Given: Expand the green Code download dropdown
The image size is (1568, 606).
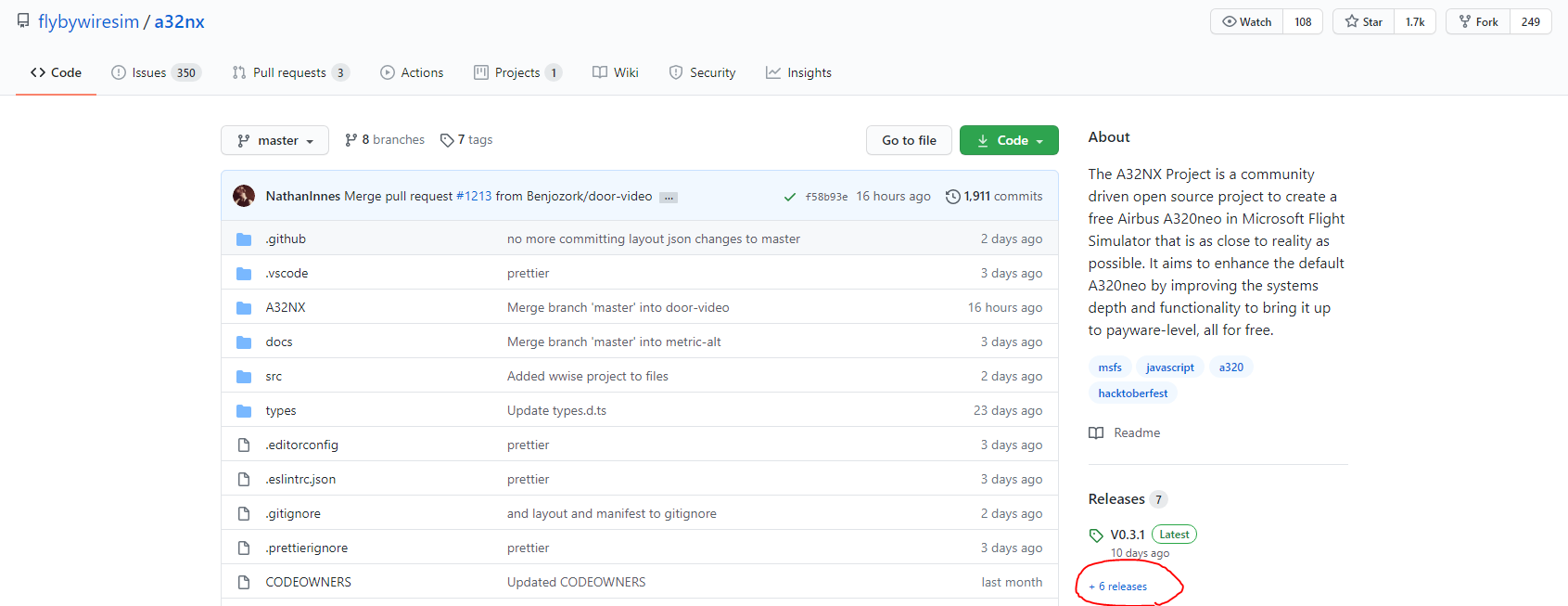Looking at the screenshot, I should [1009, 140].
